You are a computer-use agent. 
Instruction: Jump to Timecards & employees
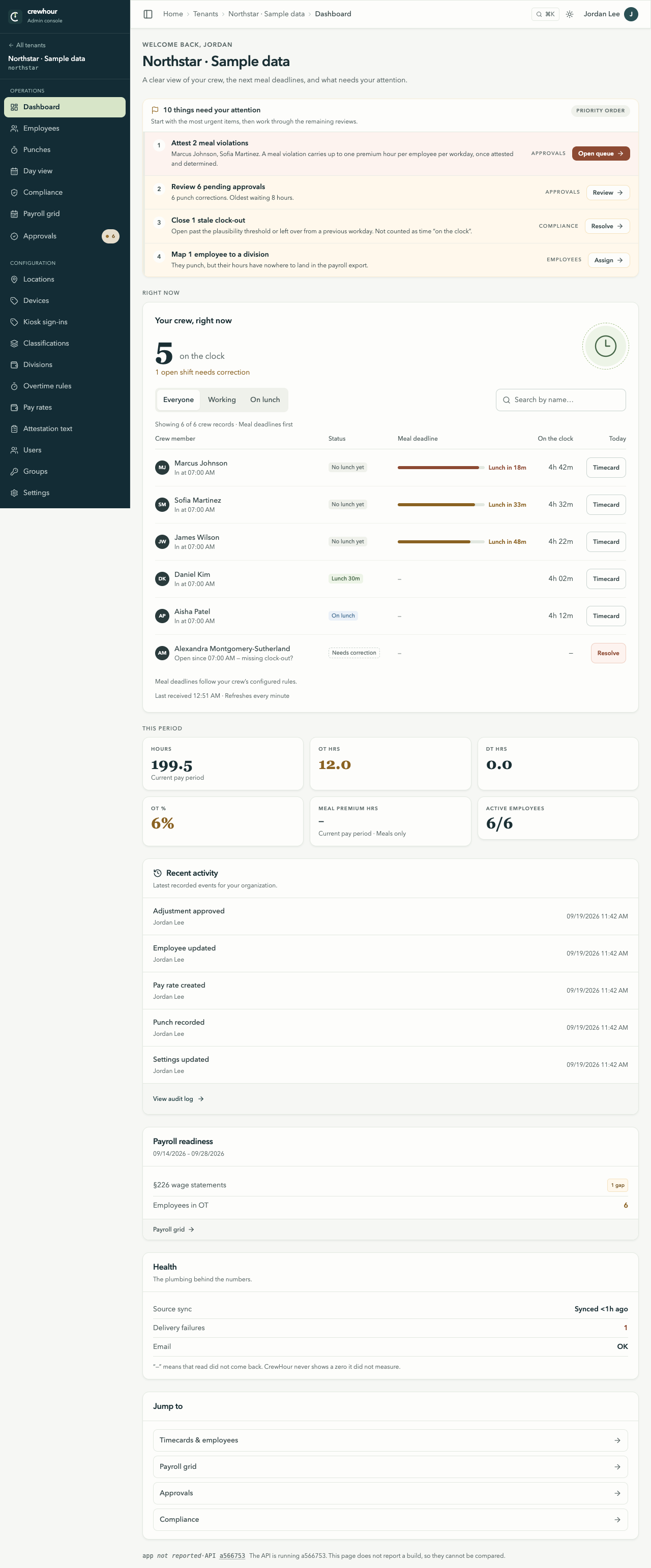click(x=391, y=1440)
